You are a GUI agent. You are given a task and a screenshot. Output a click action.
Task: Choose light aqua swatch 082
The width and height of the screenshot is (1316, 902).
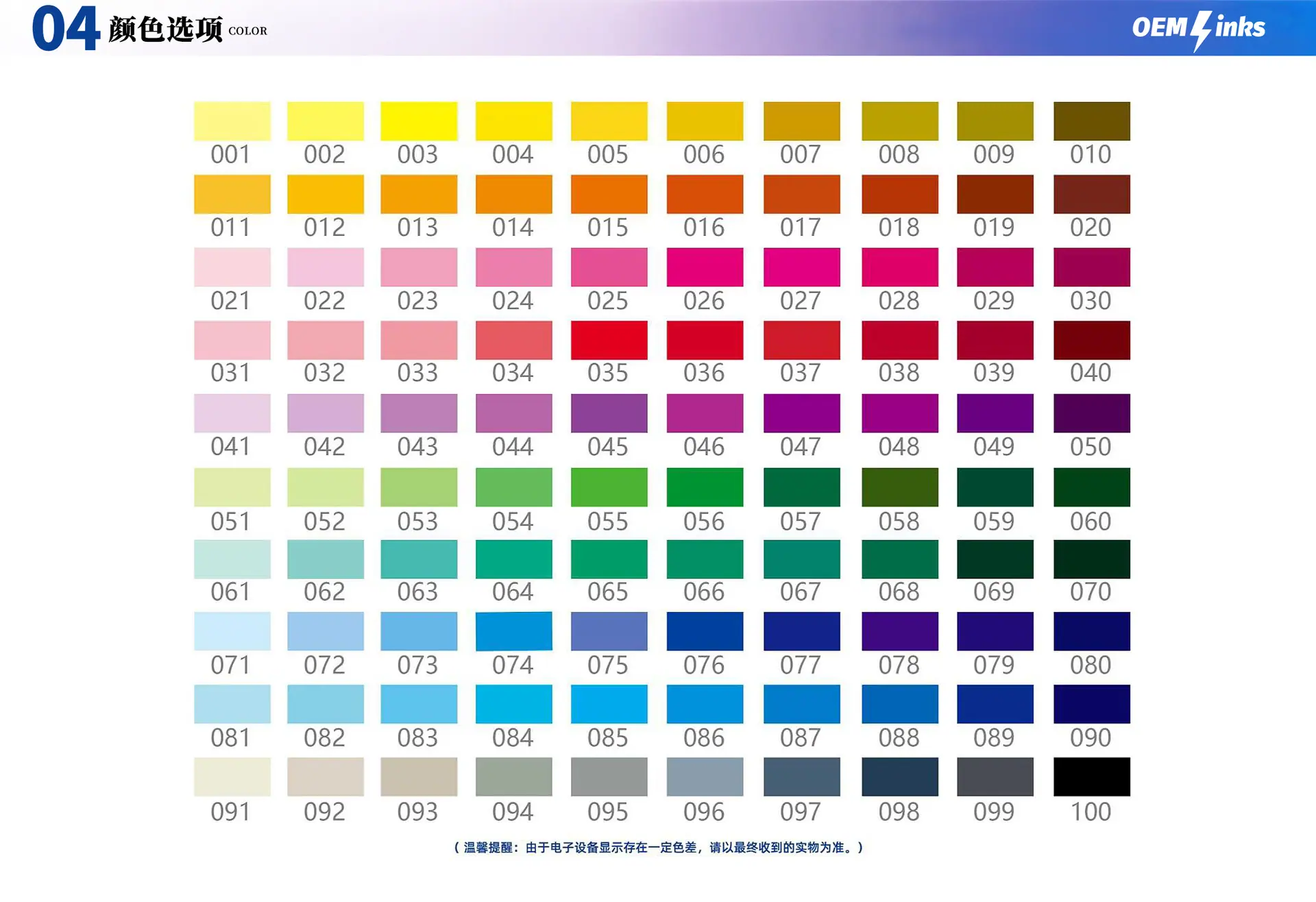pos(325,704)
